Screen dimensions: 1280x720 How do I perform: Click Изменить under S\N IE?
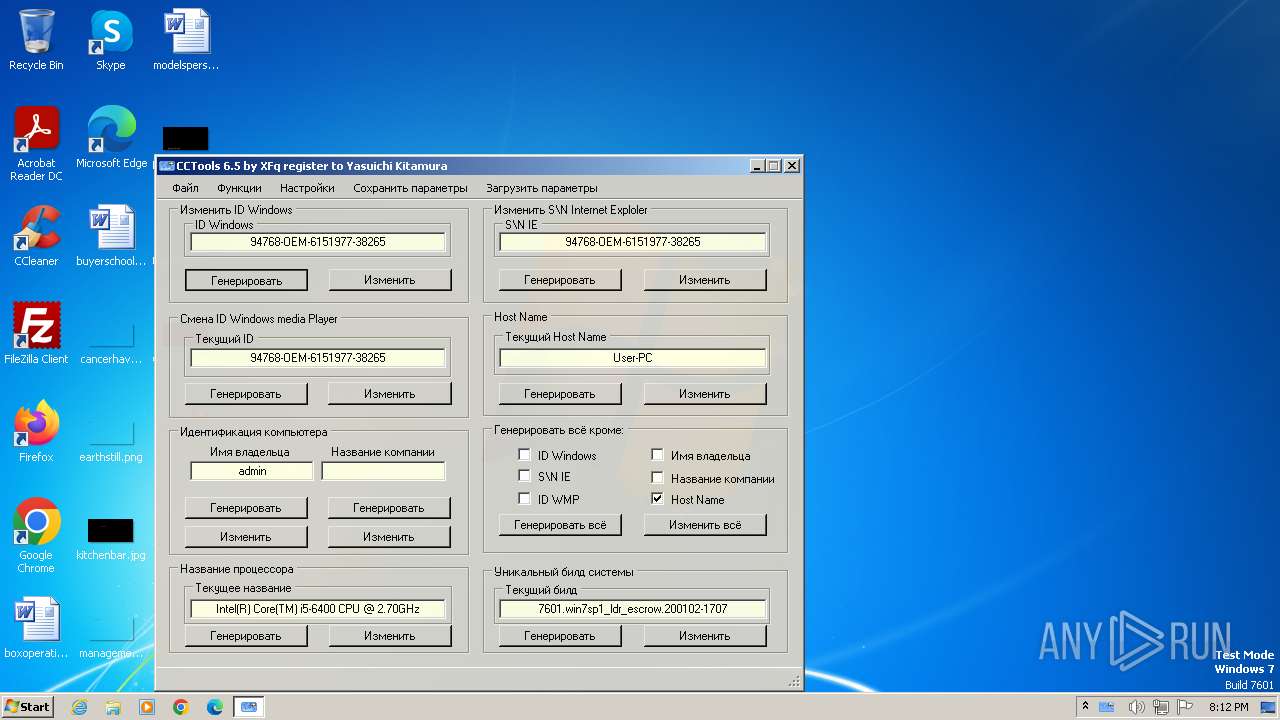tap(705, 280)
